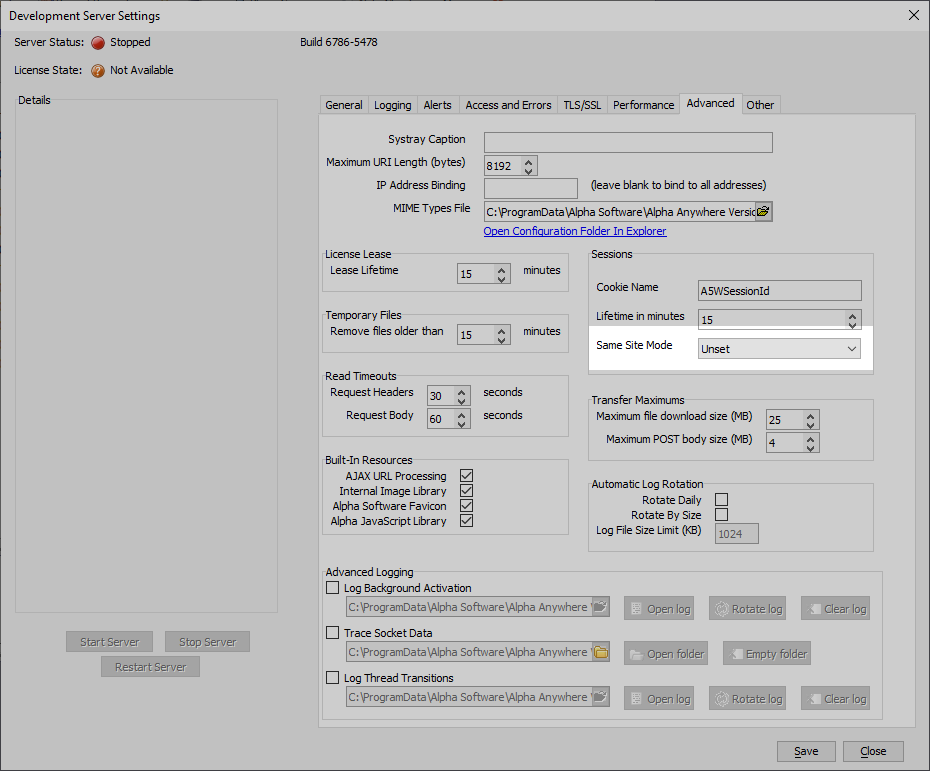This screenshot has height=771, width=930.
Task: Check Log Background Activation
Action: click(333, 588)
